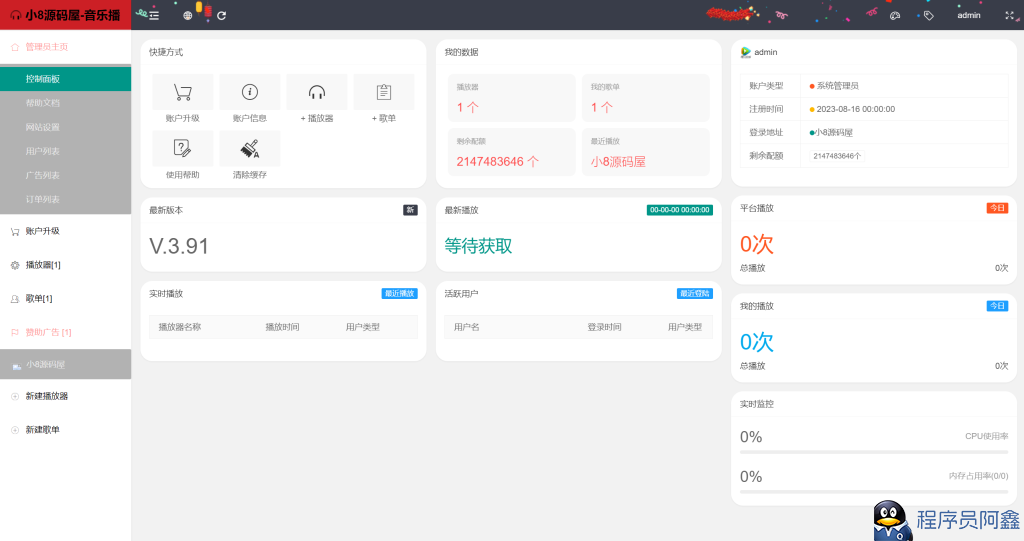This screenshot has width=1024, height=541.
Task: Click the cart icon beside 账户升级 sidebar
Action: (14, 231)
